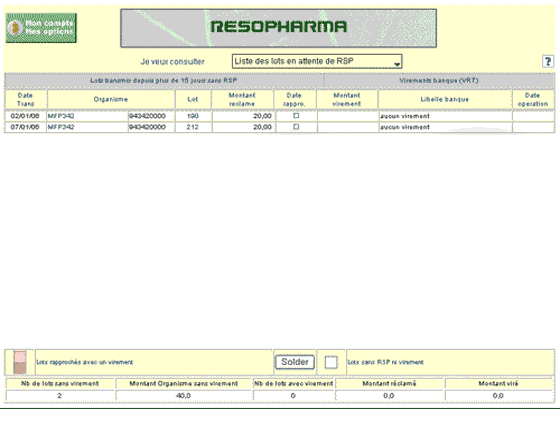Viewport: 560px width, 423px height.
Task: Click MFP342 in the 02/01/06 row
Action: [x=61, y=116]
